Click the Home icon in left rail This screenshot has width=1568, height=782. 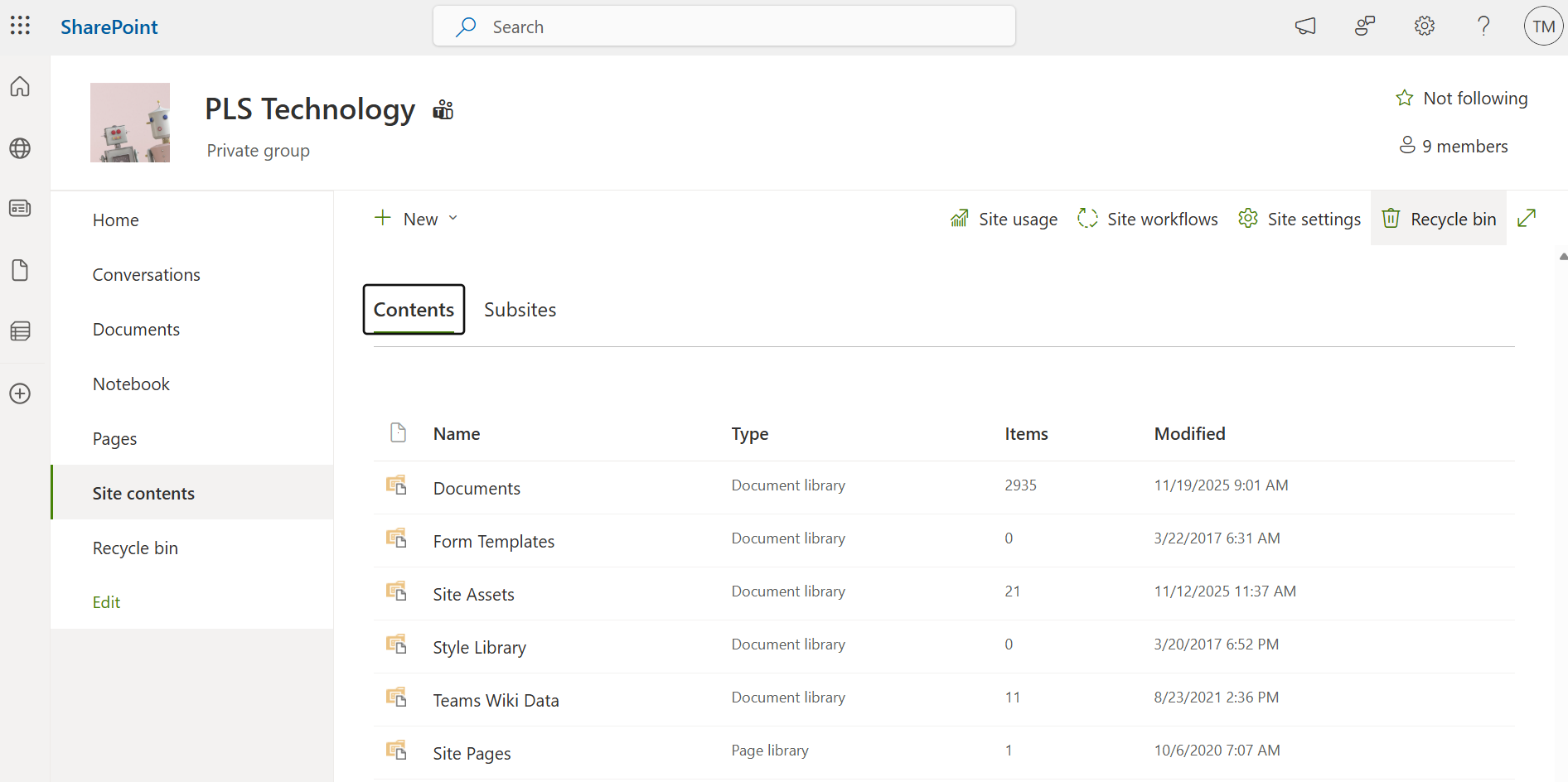click(20, 86)
